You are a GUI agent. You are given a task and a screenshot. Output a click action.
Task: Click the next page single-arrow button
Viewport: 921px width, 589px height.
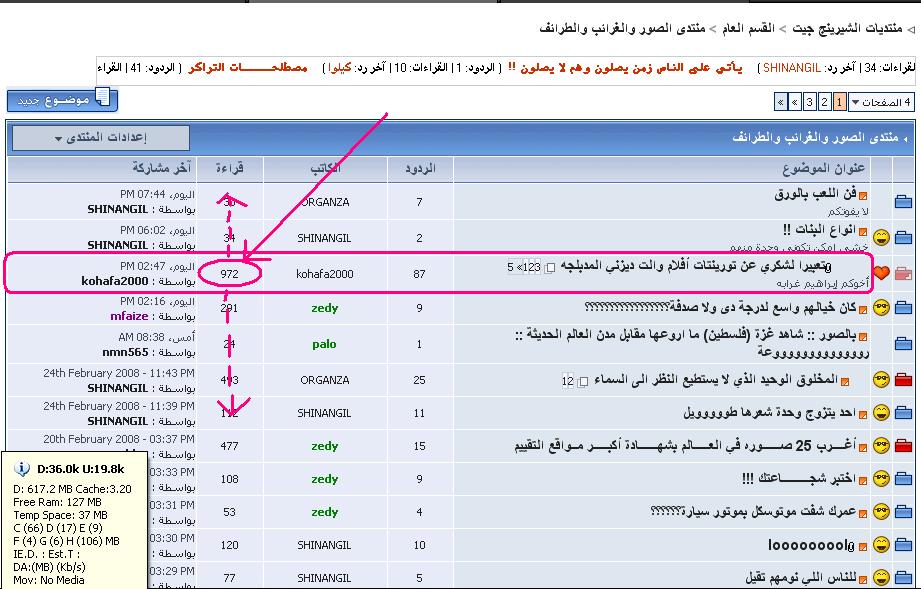coord(795,102)
